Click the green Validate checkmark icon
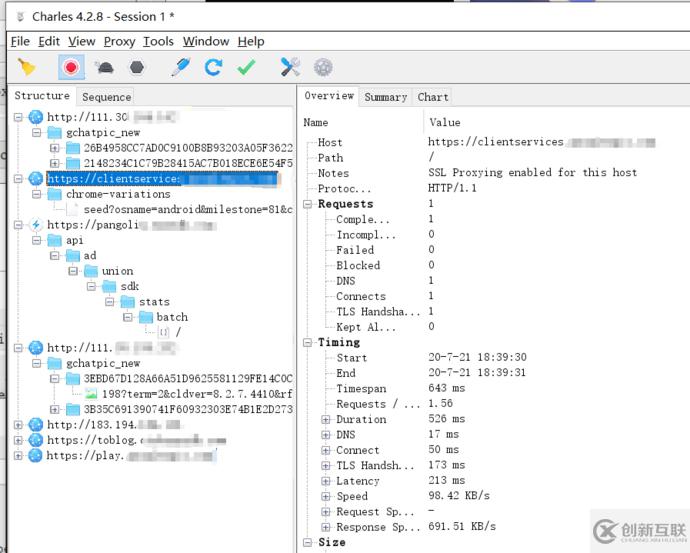This screenshot has height=553, width=690. 246,67
